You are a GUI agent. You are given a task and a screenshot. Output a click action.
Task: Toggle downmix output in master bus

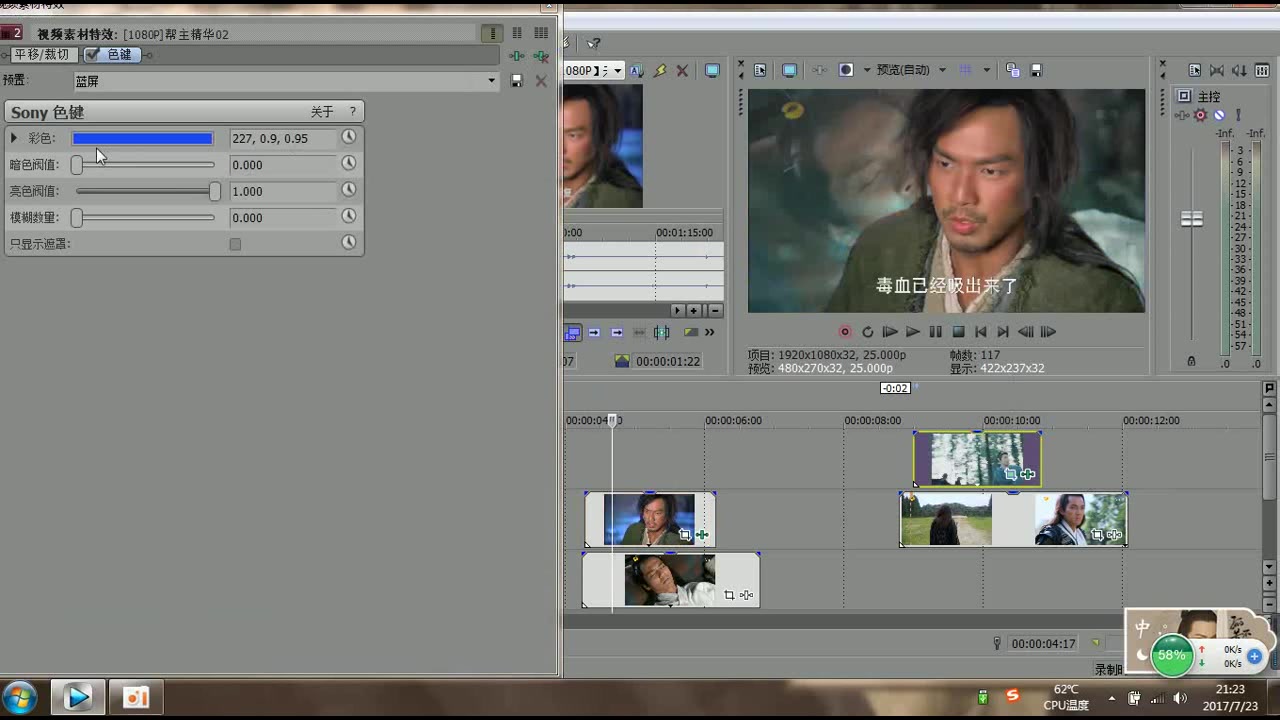(x=1216, y=70)
